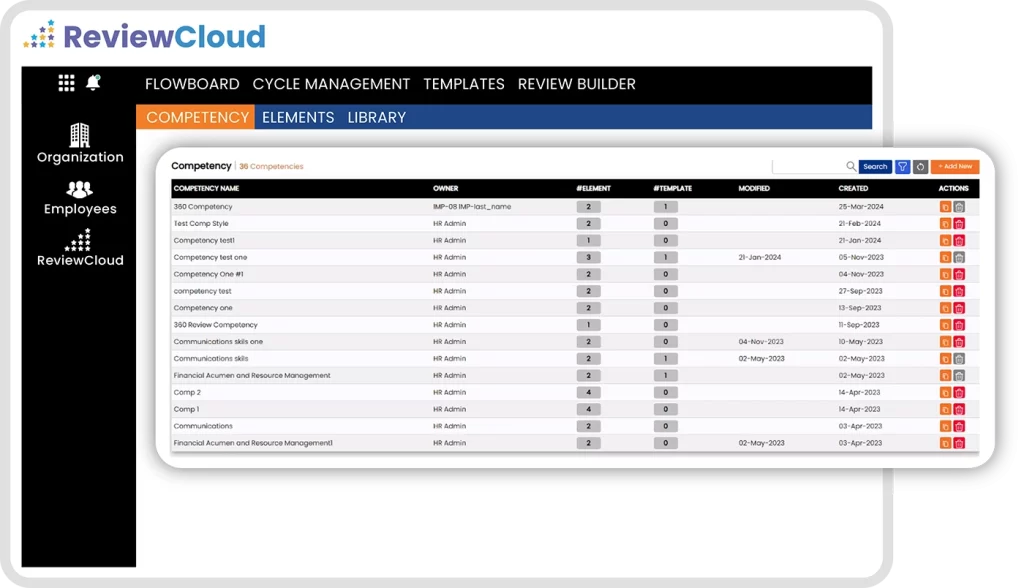Delete the Competency One #1 row

tap(959, 274)
